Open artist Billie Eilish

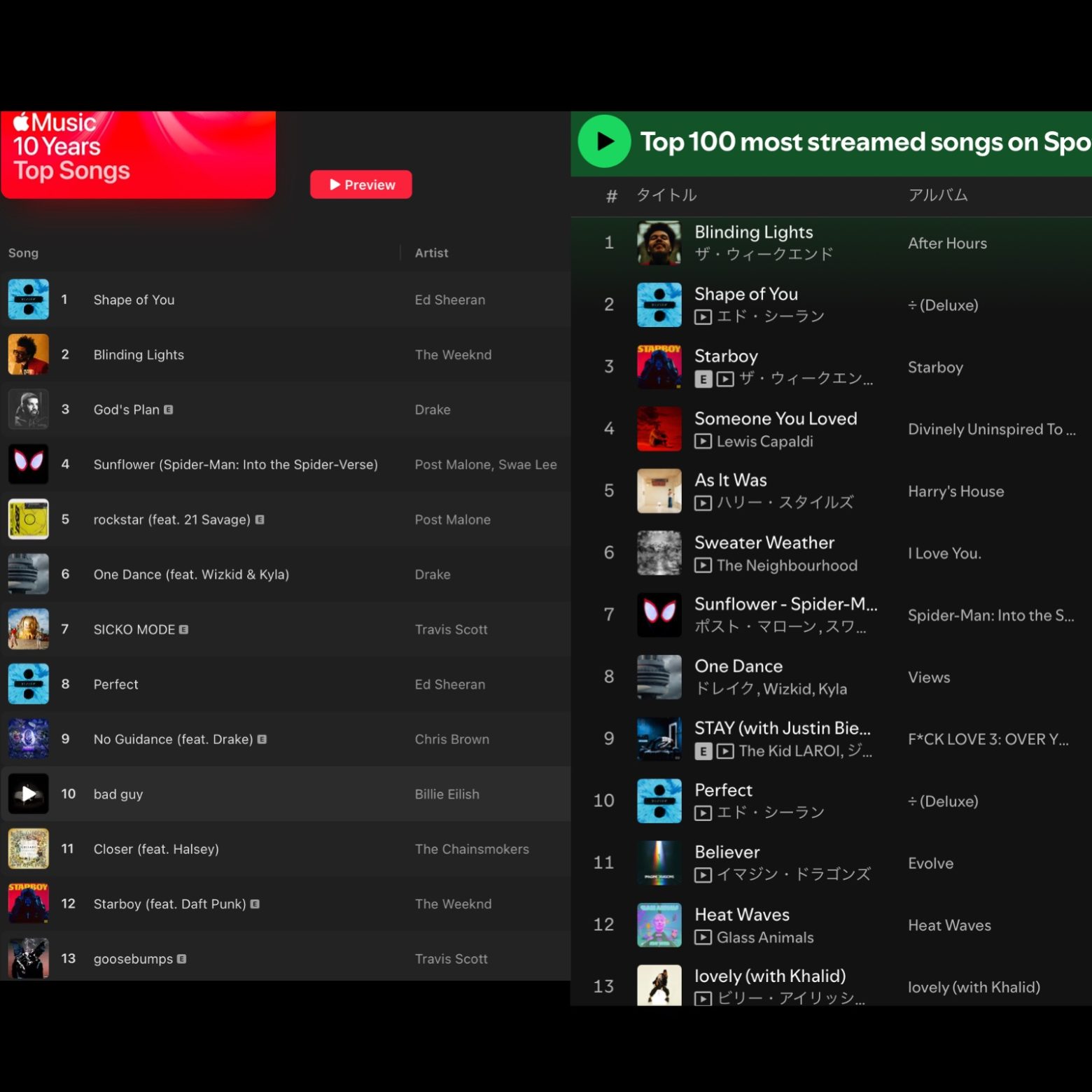(447, 794)
